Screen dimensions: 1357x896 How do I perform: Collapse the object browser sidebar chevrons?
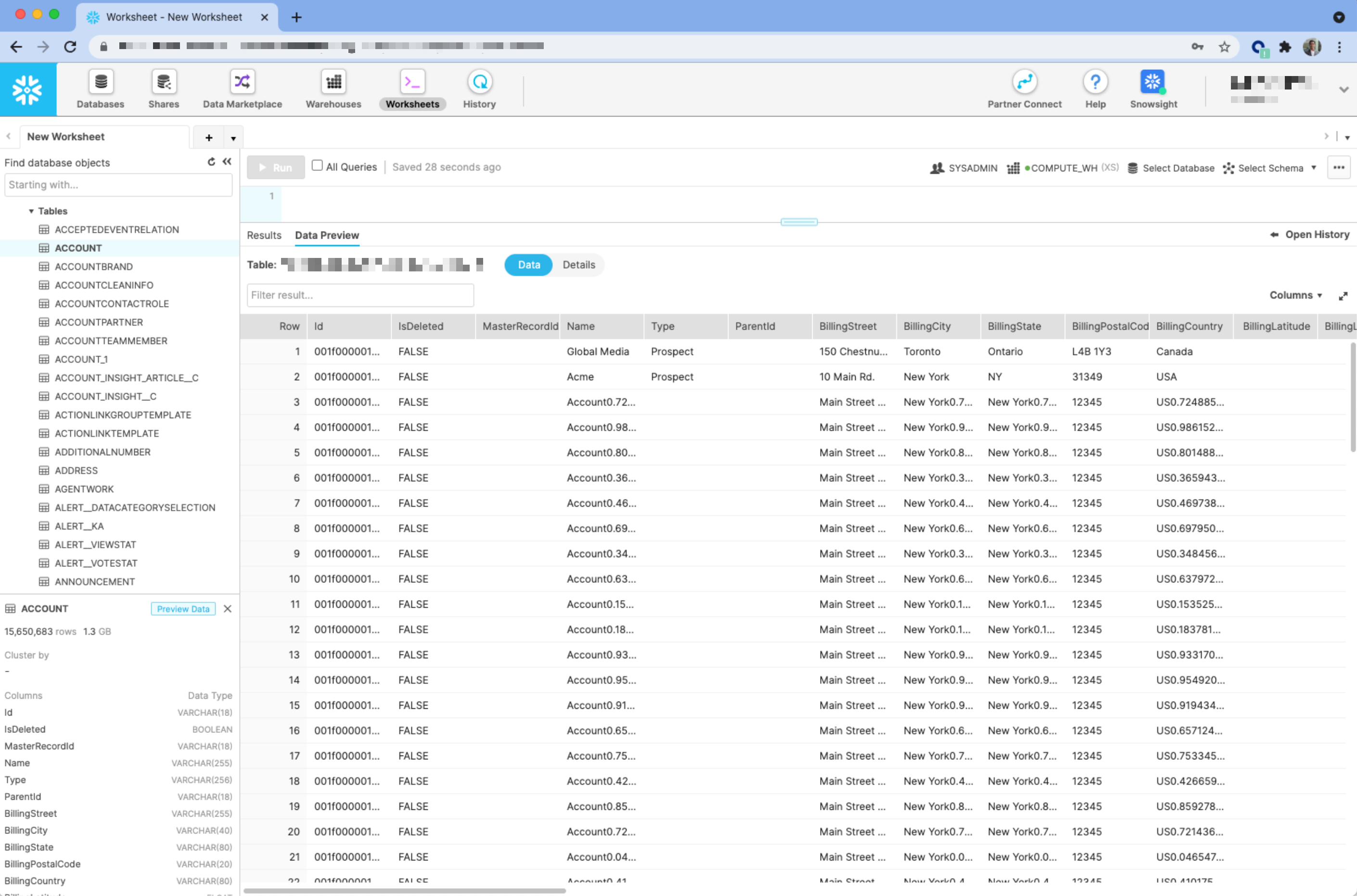click(227, 162)
